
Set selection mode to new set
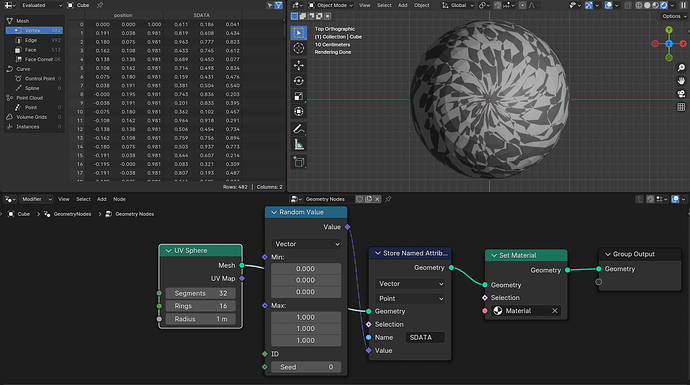coord(294,16)
